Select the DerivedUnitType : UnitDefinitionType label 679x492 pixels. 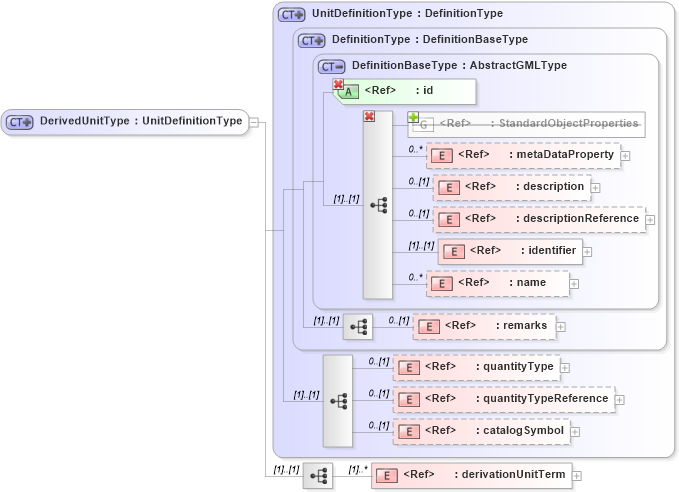pyautogui.click(x=141, y=121)
